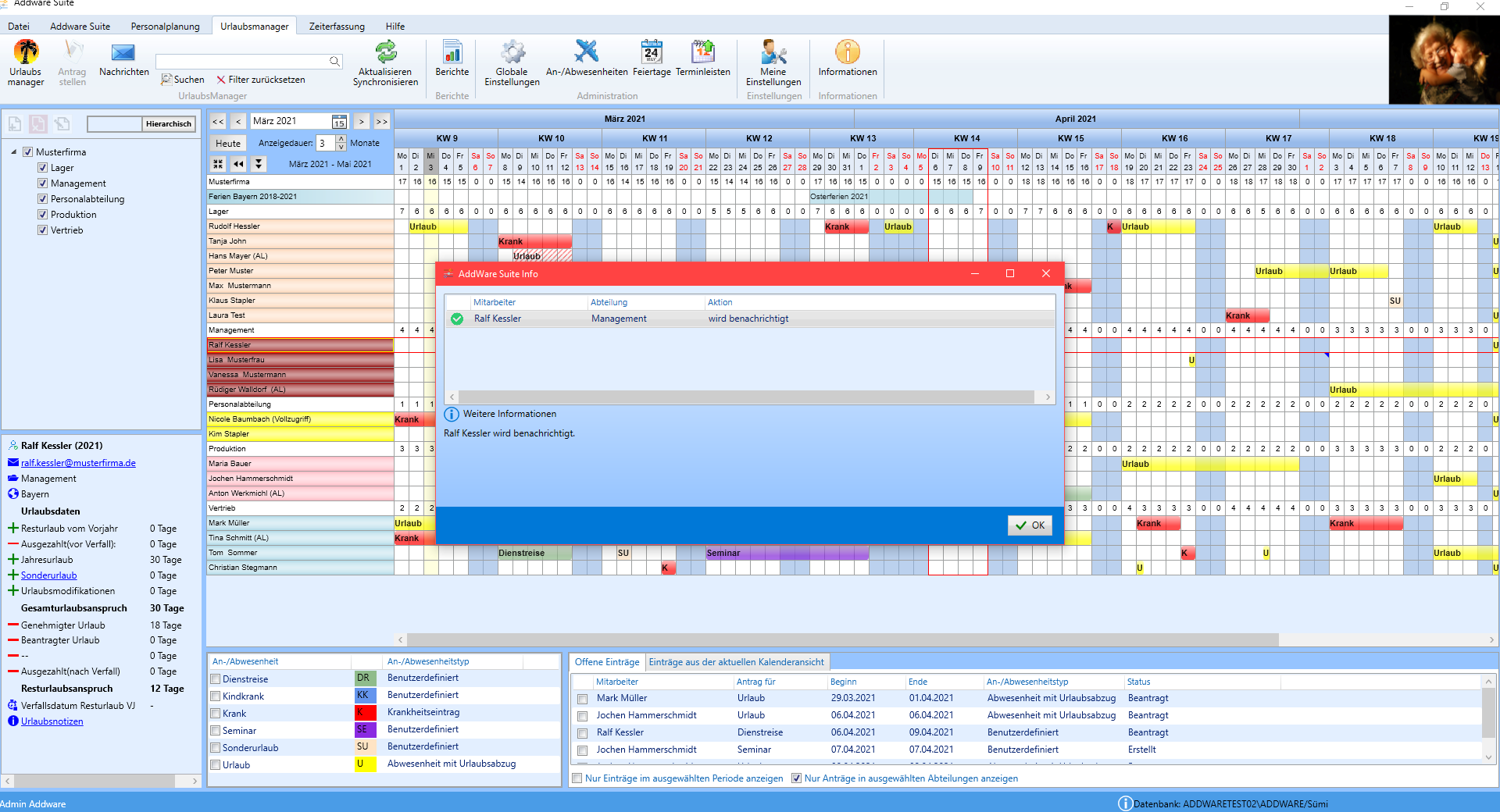Toggle the Musterfirma checkbox
This screenshot has height=812, width=1500.
point(28,152)
